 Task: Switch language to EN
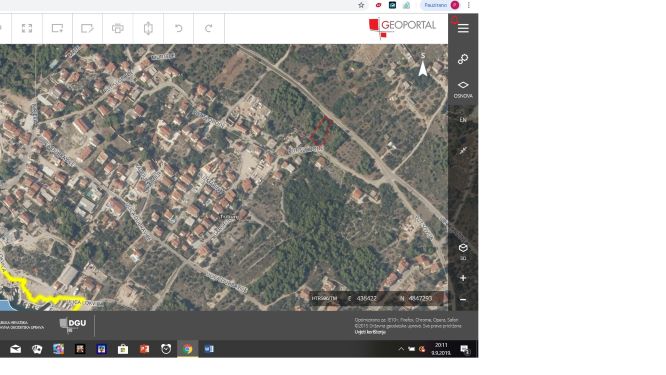point(463,120)
